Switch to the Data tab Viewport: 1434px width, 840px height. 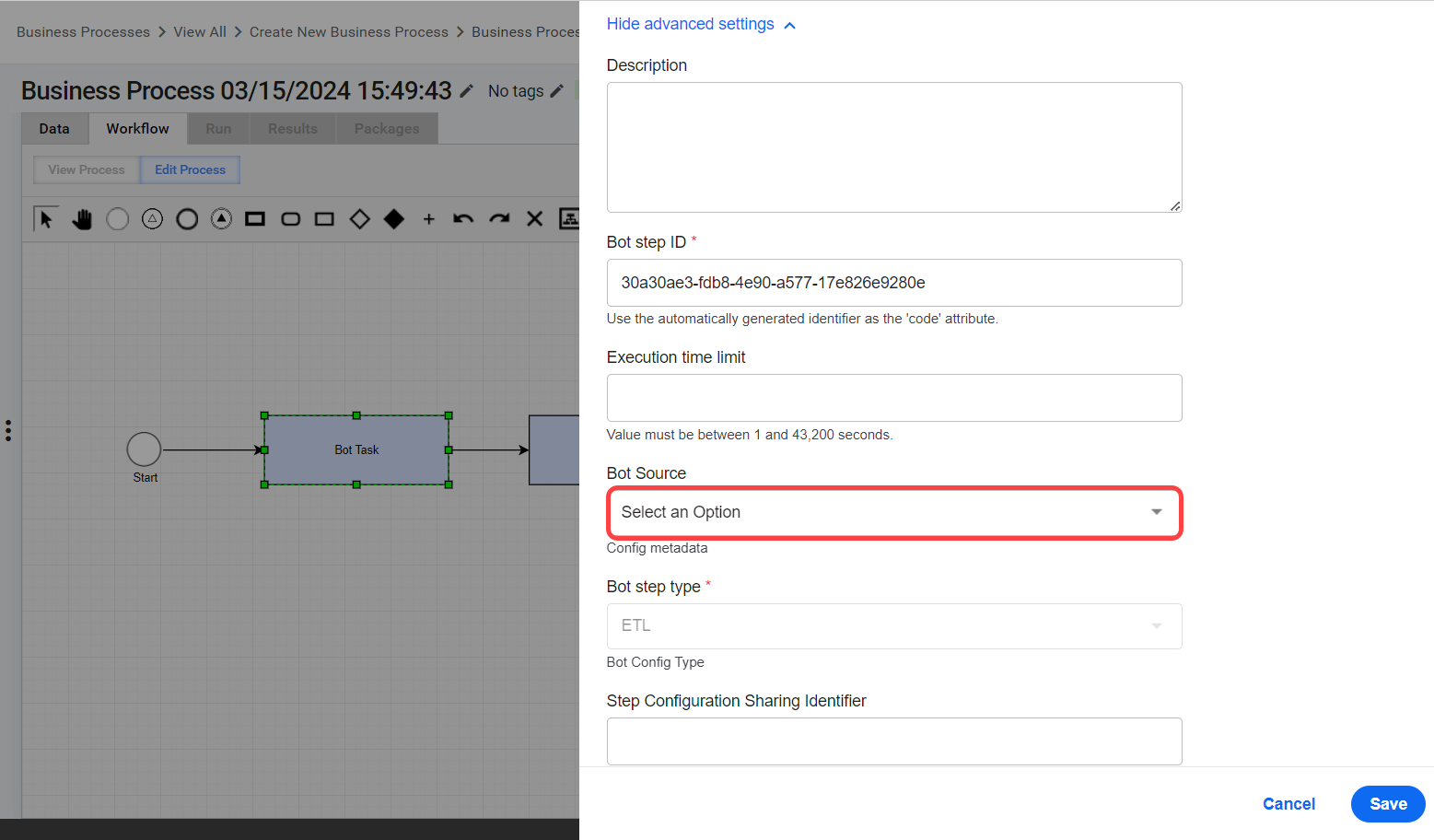coord(54,129)
